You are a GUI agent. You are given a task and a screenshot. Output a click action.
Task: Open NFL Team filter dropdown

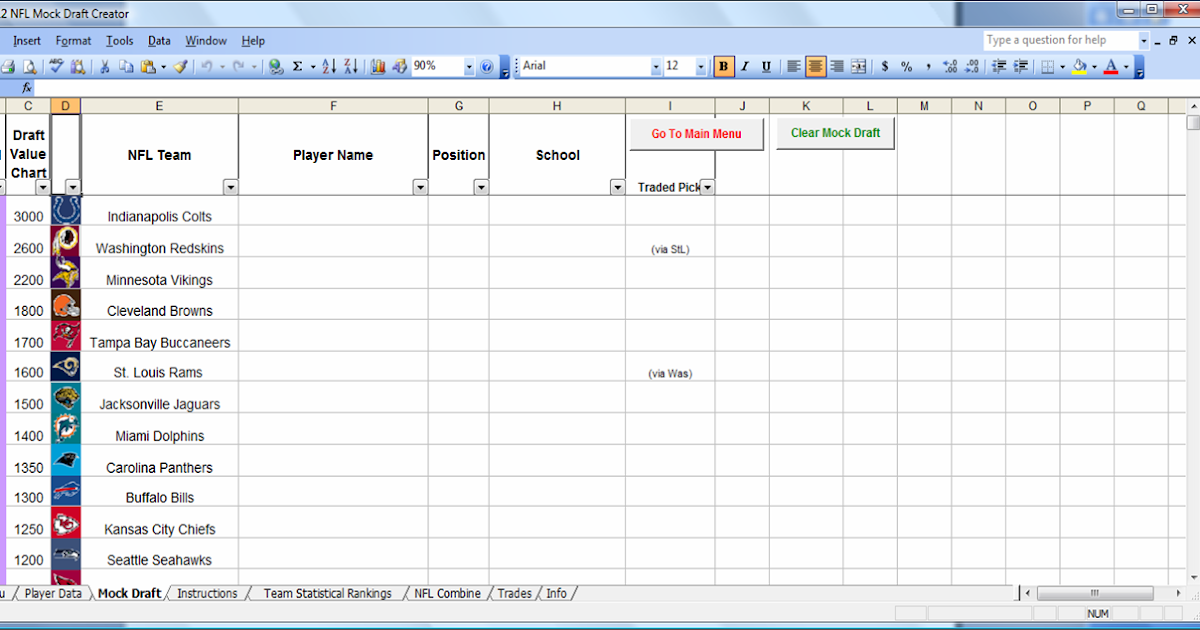[x=231, y=187]
